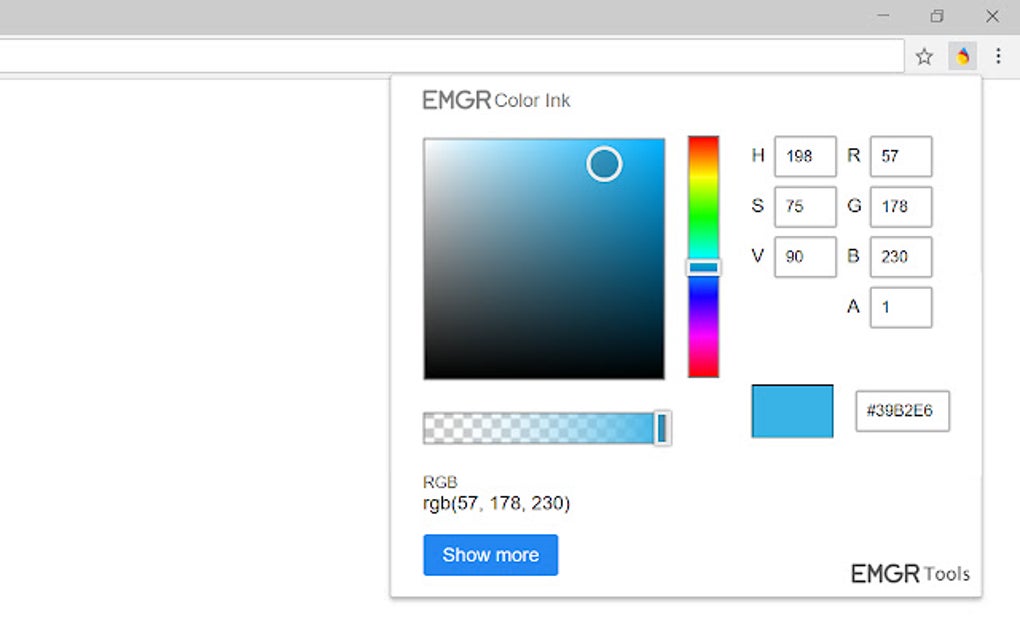Screen dimensions: 1020x638
Task: Click the transparency slider handle
Action: (x=663, y=428)
